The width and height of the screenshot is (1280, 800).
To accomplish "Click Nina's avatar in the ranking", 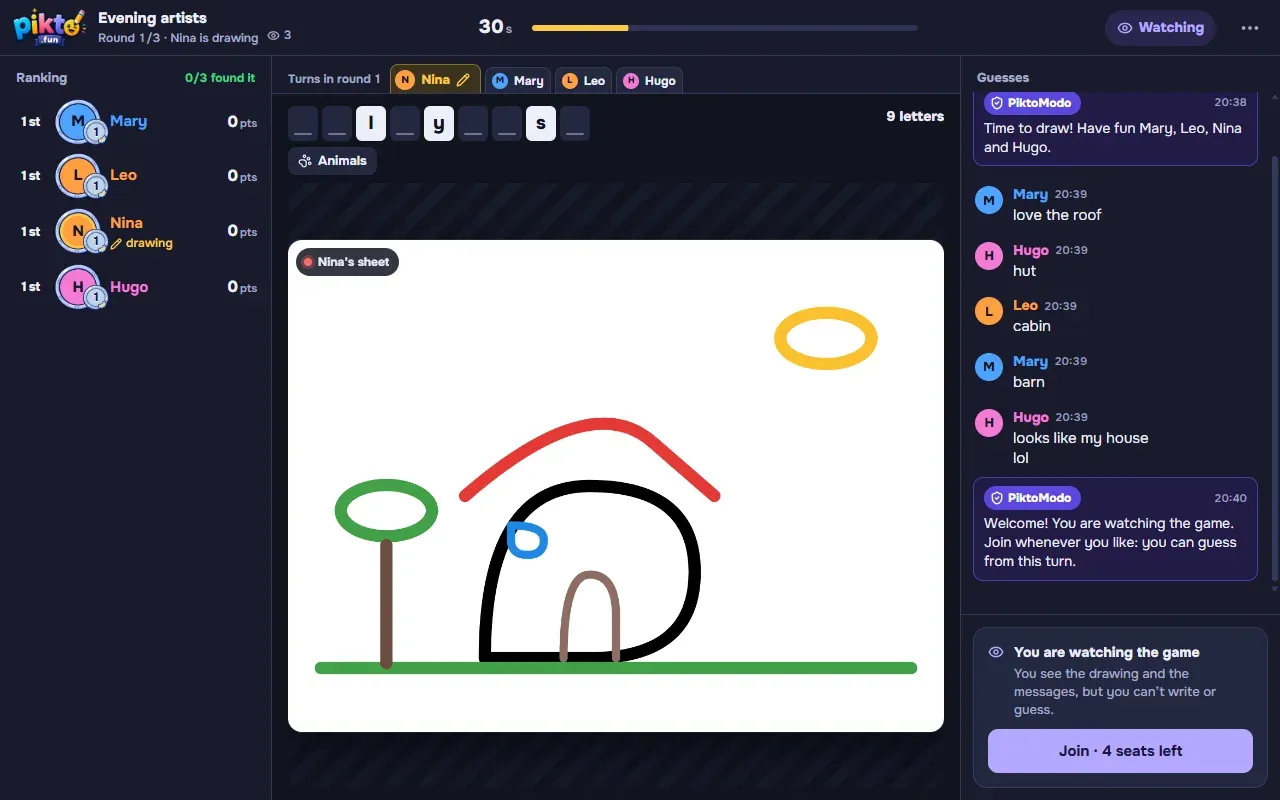I will click(78, 231).
